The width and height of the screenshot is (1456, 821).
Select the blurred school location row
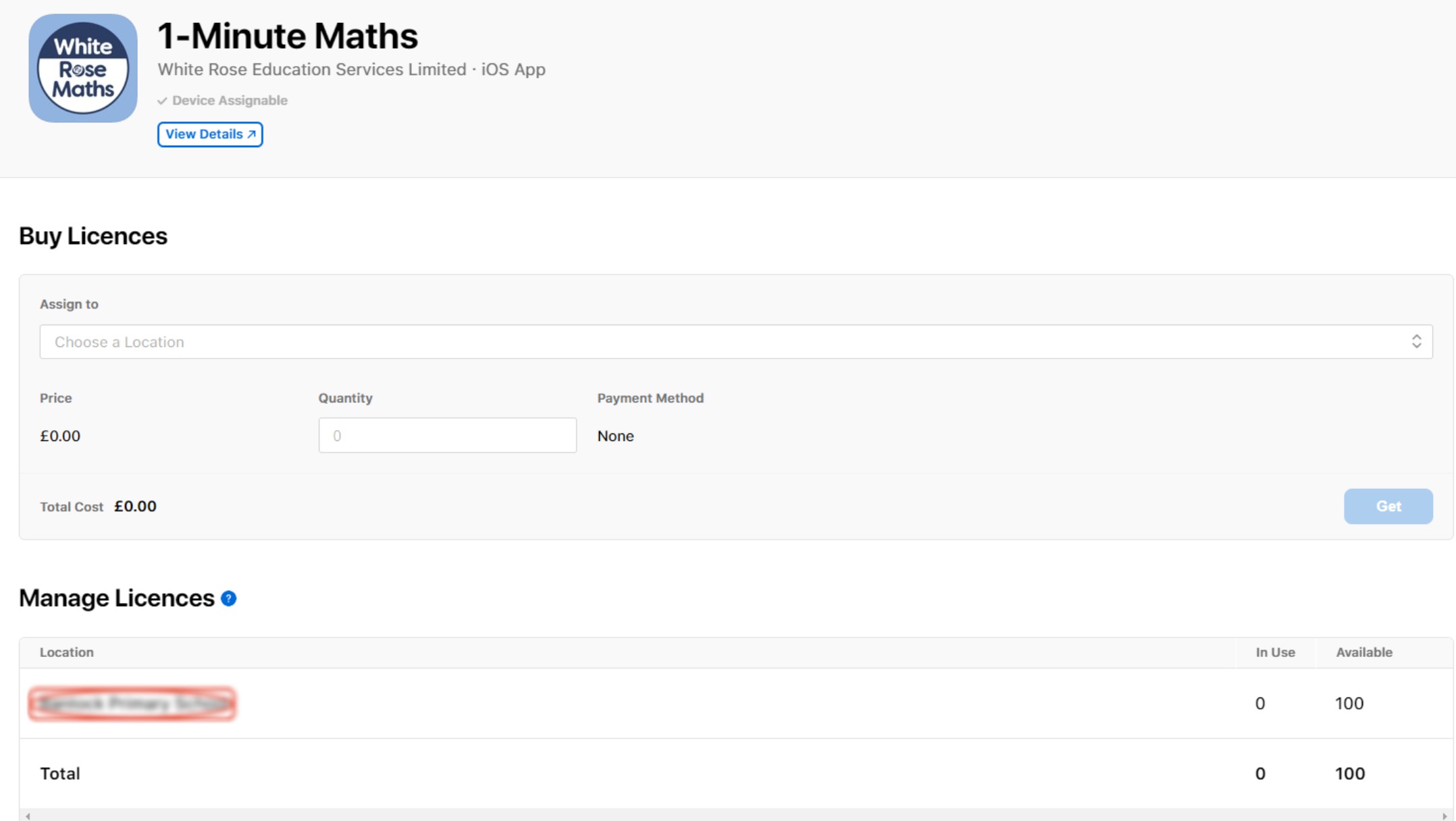(132, 704)
